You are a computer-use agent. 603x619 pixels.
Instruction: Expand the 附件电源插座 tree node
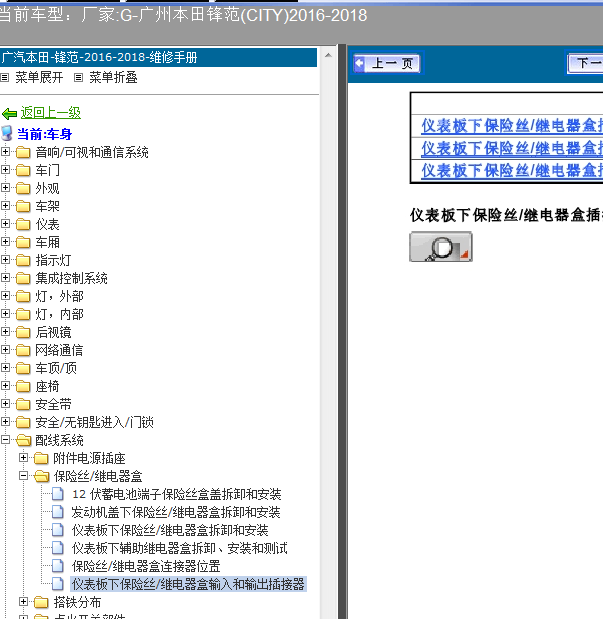click(24, 458)
